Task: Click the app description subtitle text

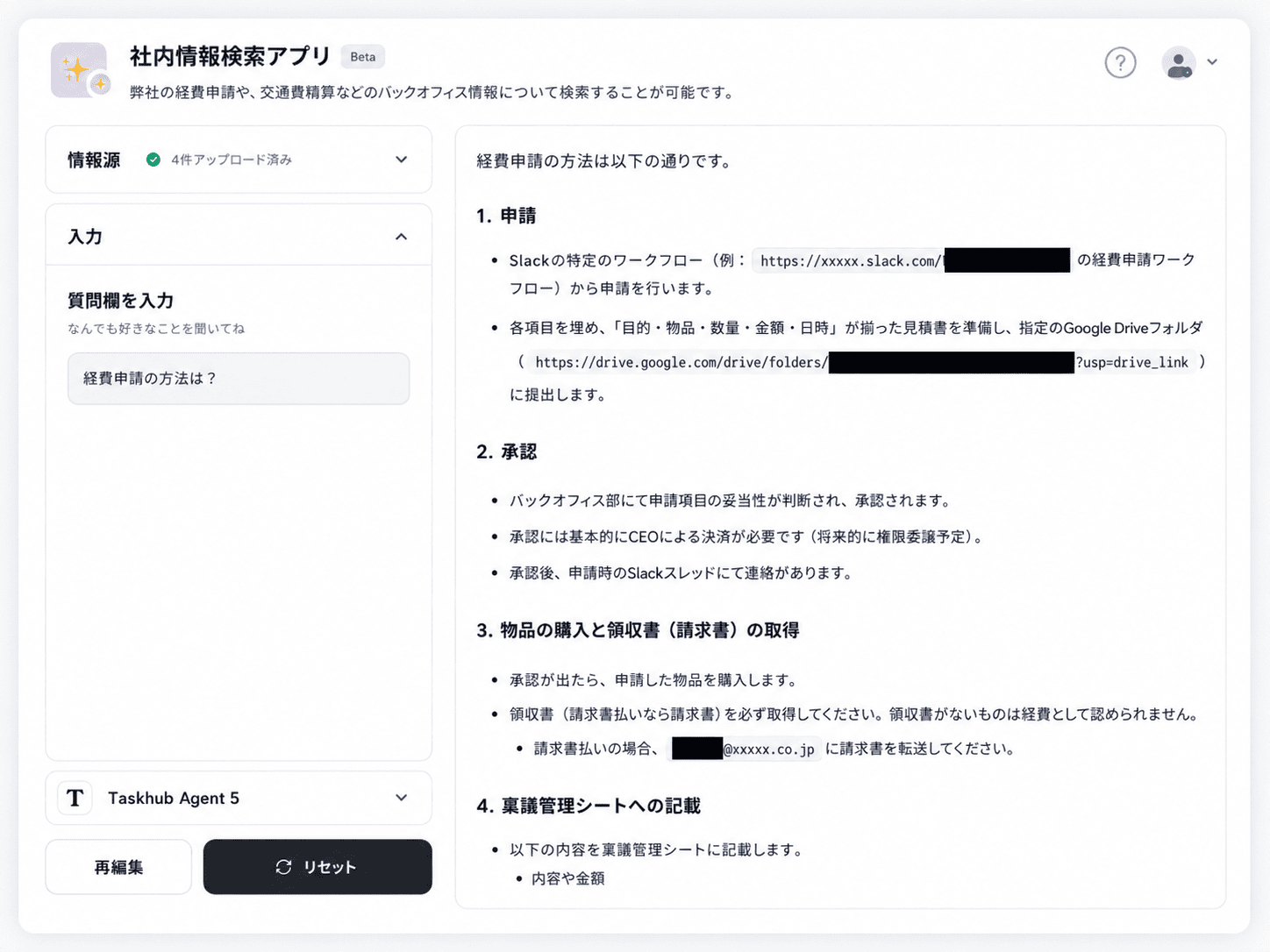Action: click(x=432, y=92)
